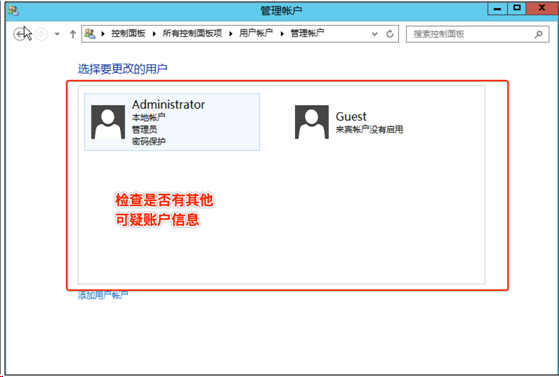559x377 pixels.
Task: Click the forward navigation arrow
Action: (x=41, y=34)
